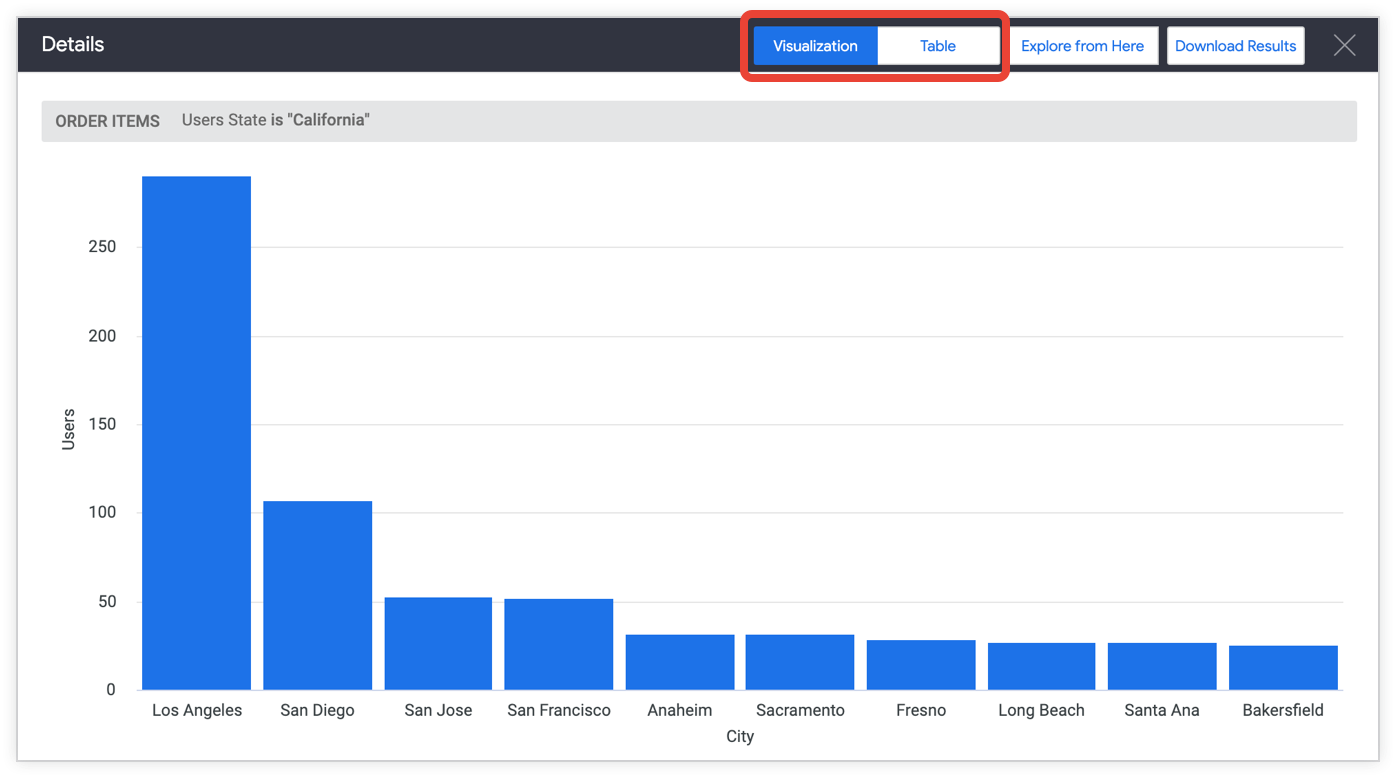
Task: Click the San Jose bar
Action: pos(438,643)
